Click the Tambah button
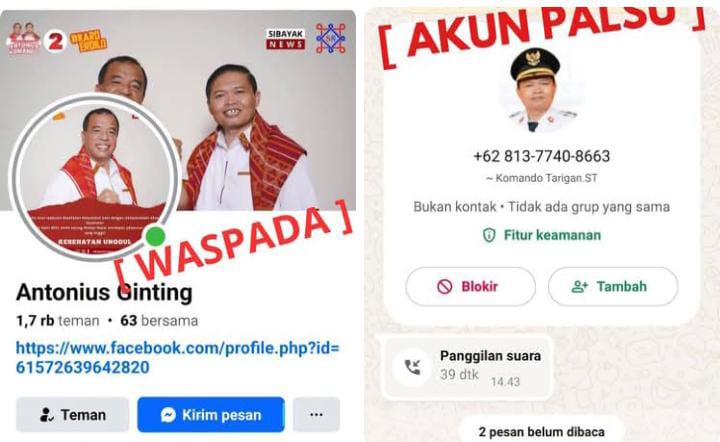Image resolution: width=720 pixels, height=442 pixels. (x=613, y=286)
